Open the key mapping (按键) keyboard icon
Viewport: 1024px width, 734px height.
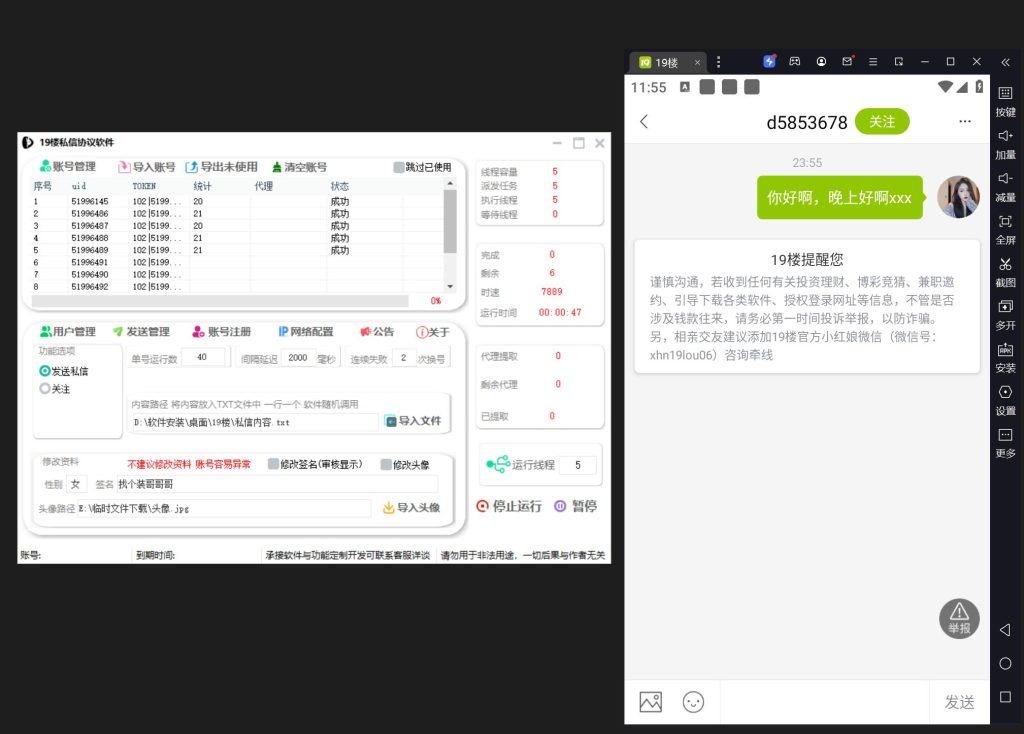click(x=1005, y=93)
